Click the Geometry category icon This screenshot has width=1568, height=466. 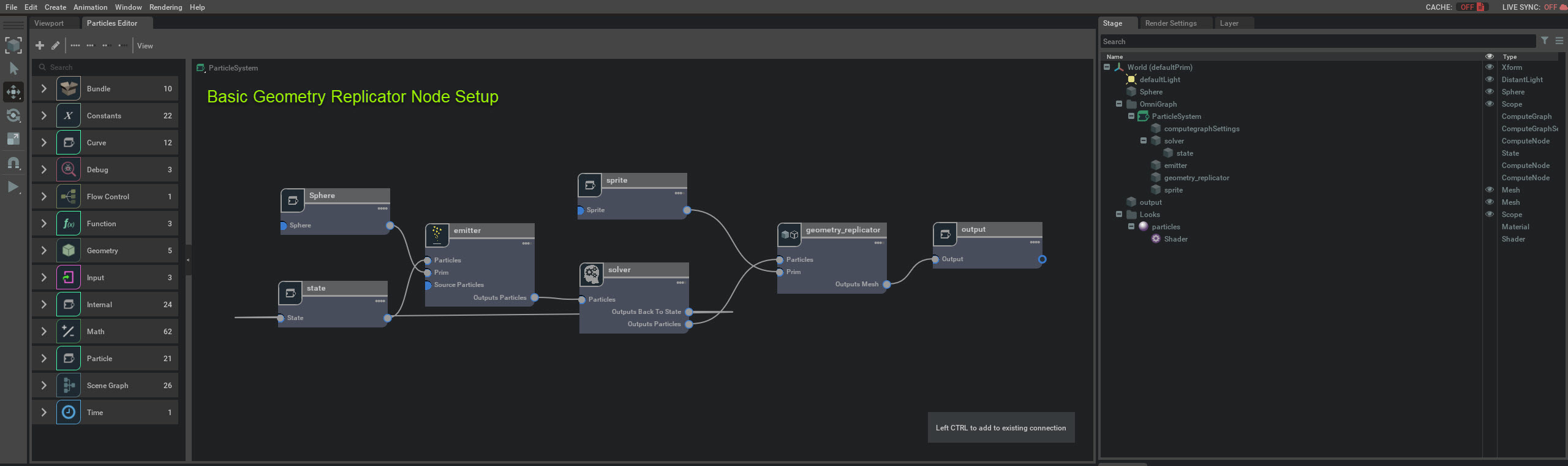point(69,251)
